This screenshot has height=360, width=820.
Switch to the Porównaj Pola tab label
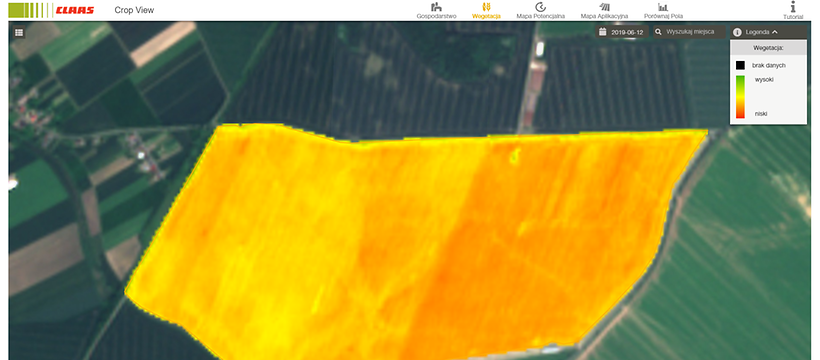663,16
